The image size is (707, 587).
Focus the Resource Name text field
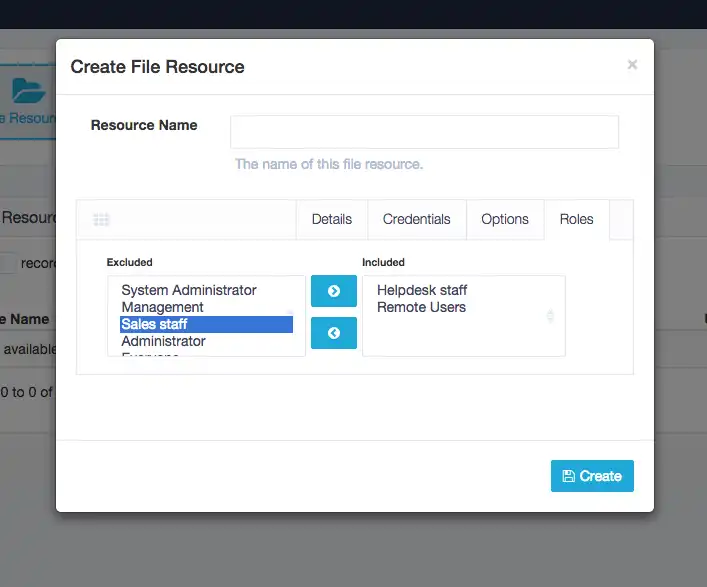point(424,132)
